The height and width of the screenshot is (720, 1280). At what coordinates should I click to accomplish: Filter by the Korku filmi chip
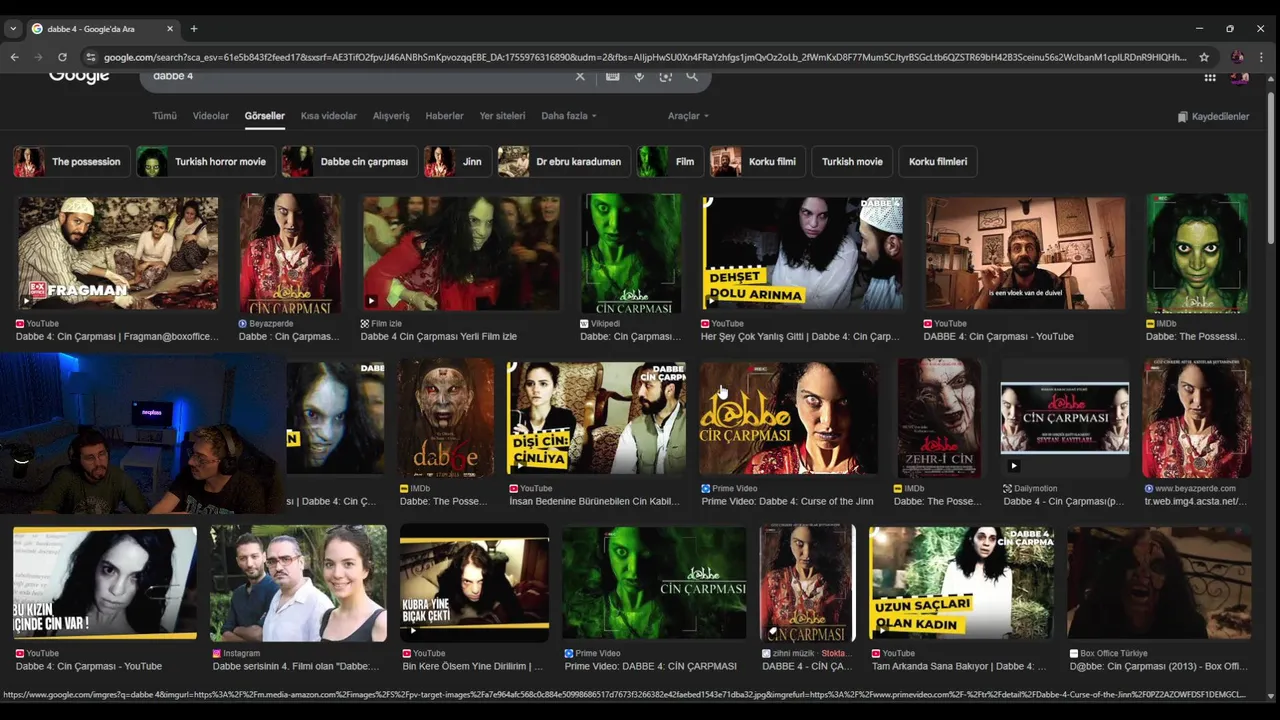(x=757, y=161)
